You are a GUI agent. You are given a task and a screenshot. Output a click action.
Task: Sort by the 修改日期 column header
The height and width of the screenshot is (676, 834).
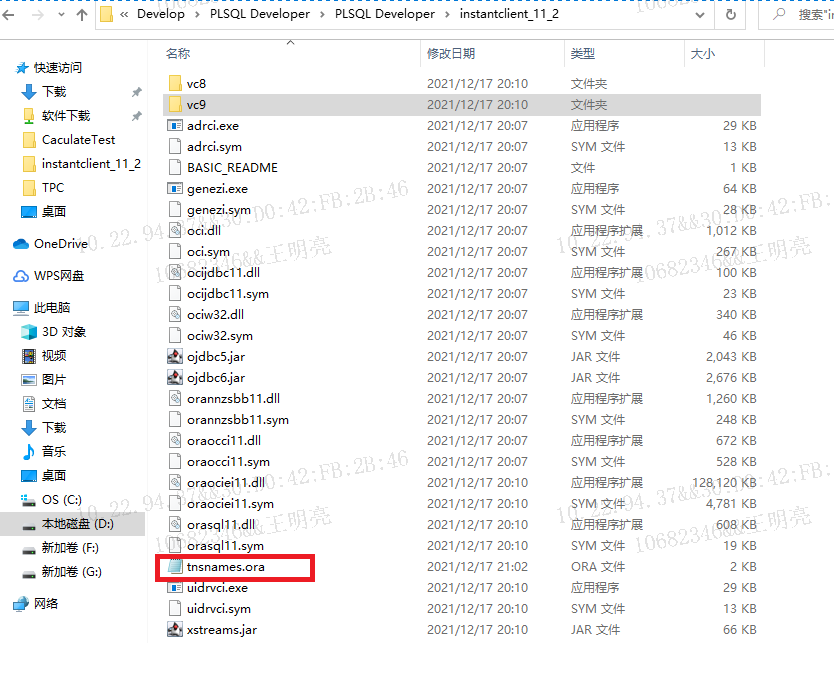451,53
